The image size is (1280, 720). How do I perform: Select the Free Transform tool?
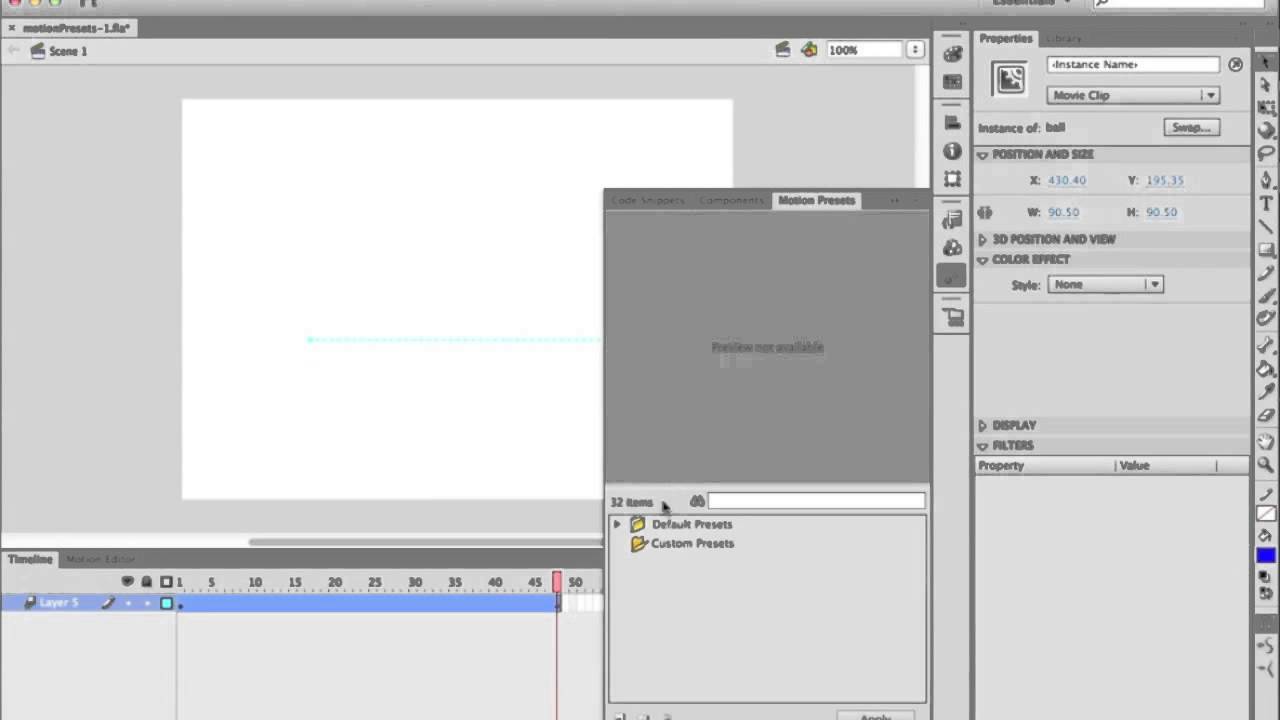coord(1266,107)
